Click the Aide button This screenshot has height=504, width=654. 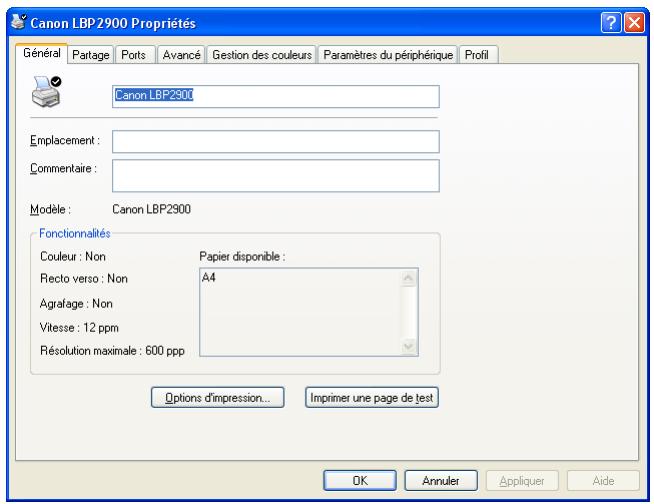603,481
